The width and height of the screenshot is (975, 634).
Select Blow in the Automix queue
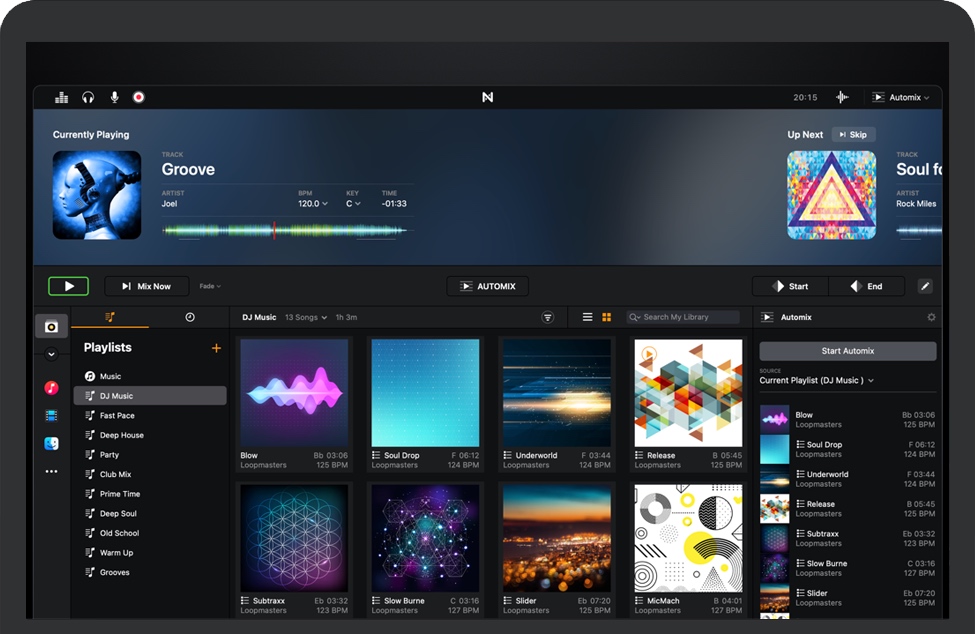coord(848,420)
